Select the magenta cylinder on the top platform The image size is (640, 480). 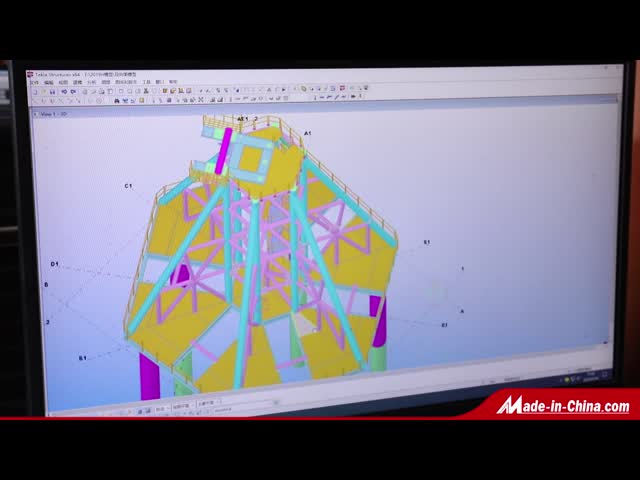click(224, 150)
